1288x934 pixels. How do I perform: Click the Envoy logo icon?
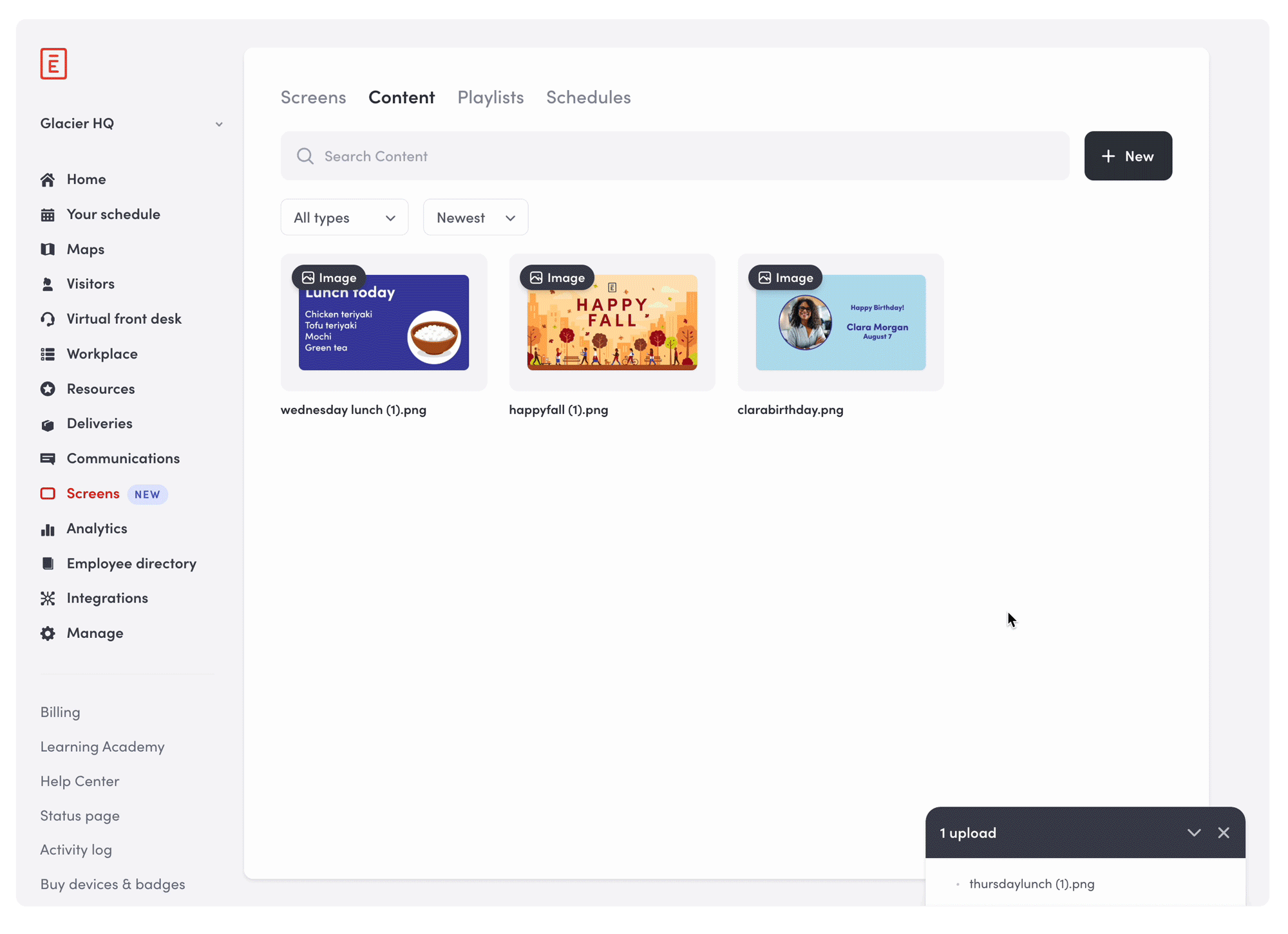tap(53, 64)
